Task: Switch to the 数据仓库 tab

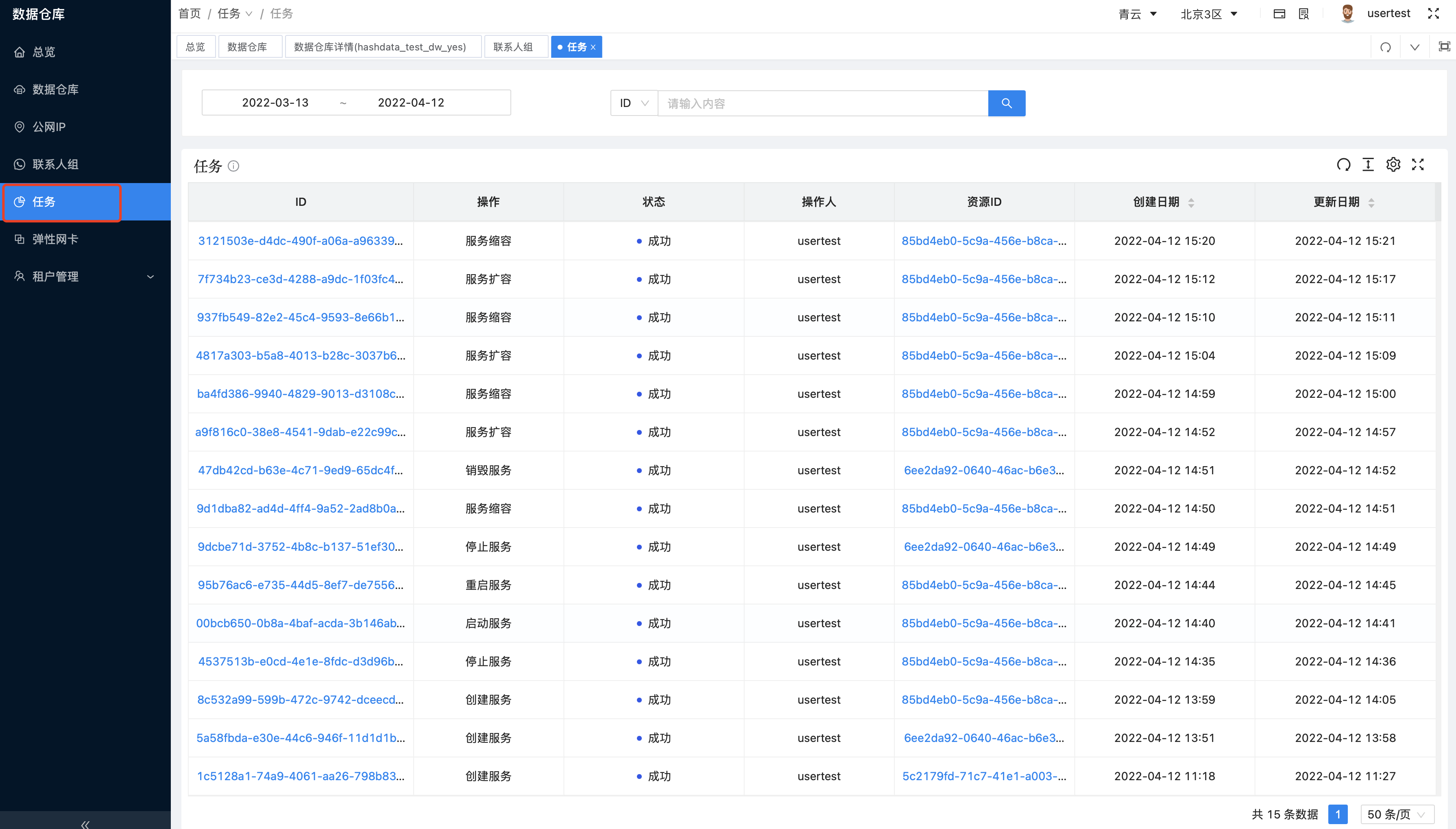Action: [250, 46]
